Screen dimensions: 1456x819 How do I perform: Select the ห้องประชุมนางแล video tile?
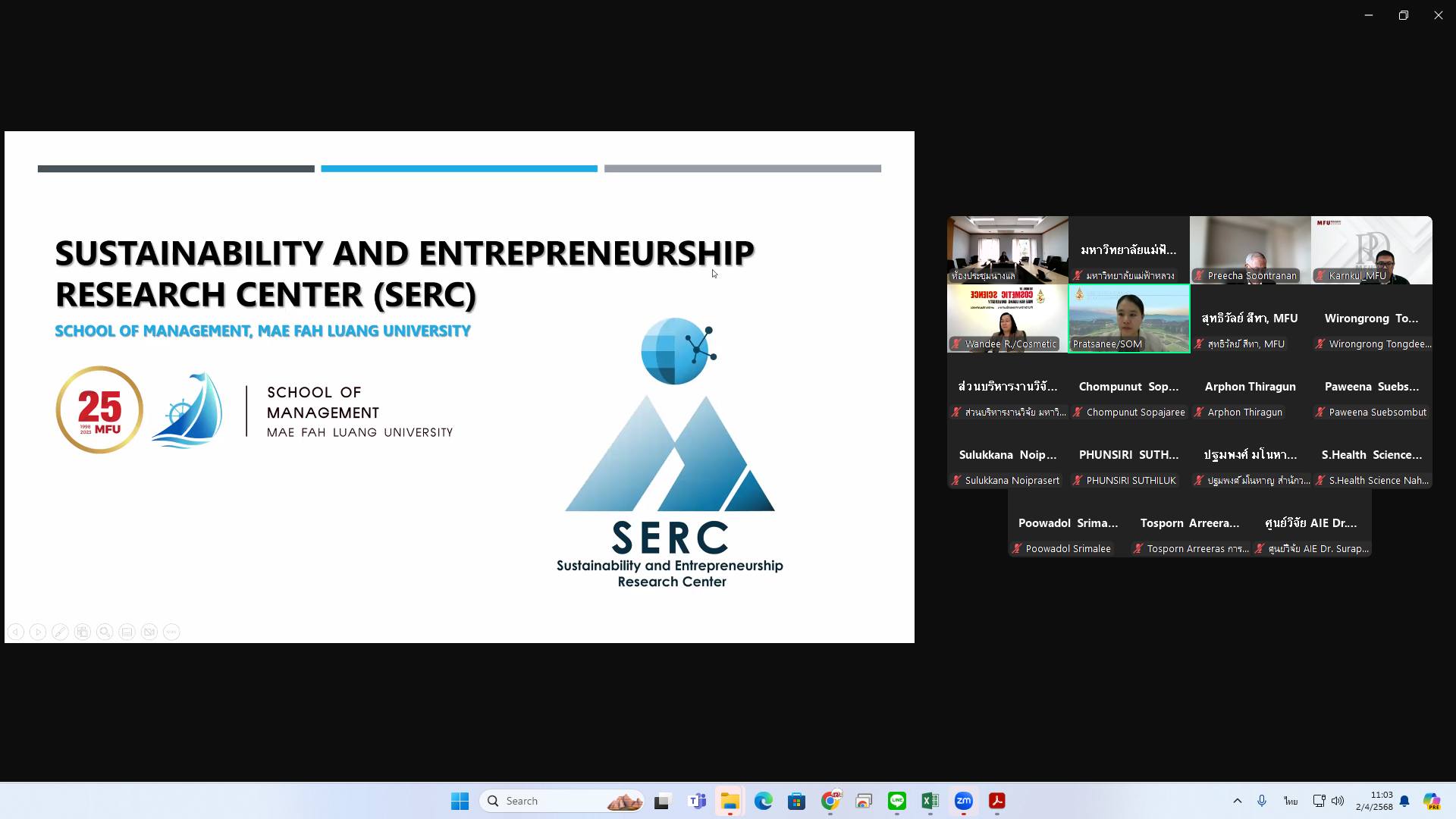click(x=1008, y=250)
